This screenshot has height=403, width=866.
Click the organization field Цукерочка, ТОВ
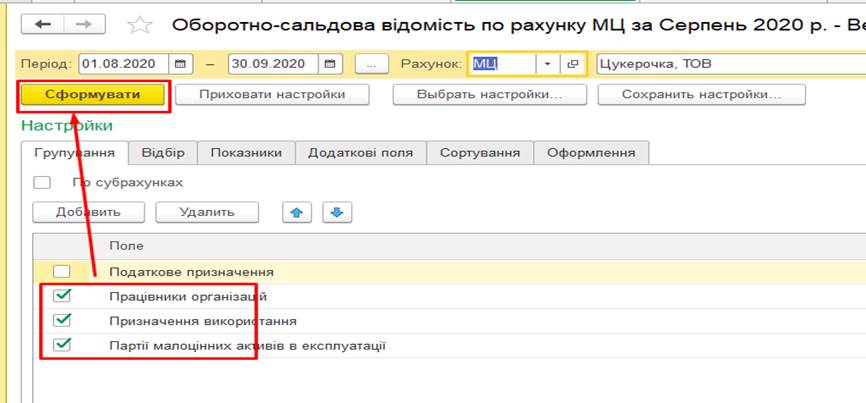click(728, 64)
